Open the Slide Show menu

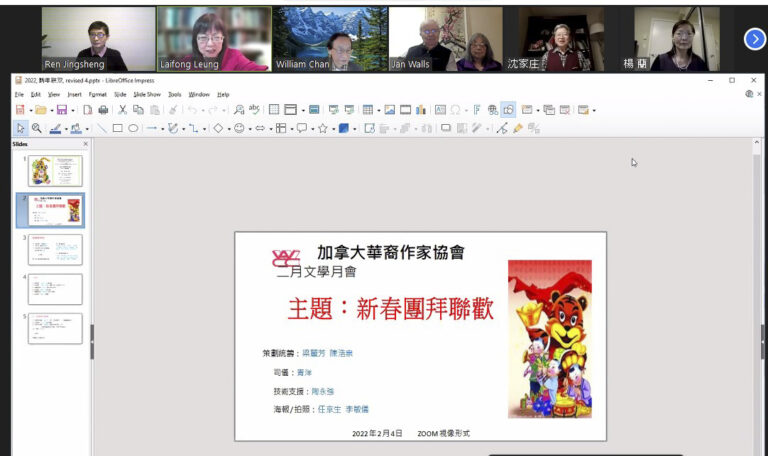(147, 95)
